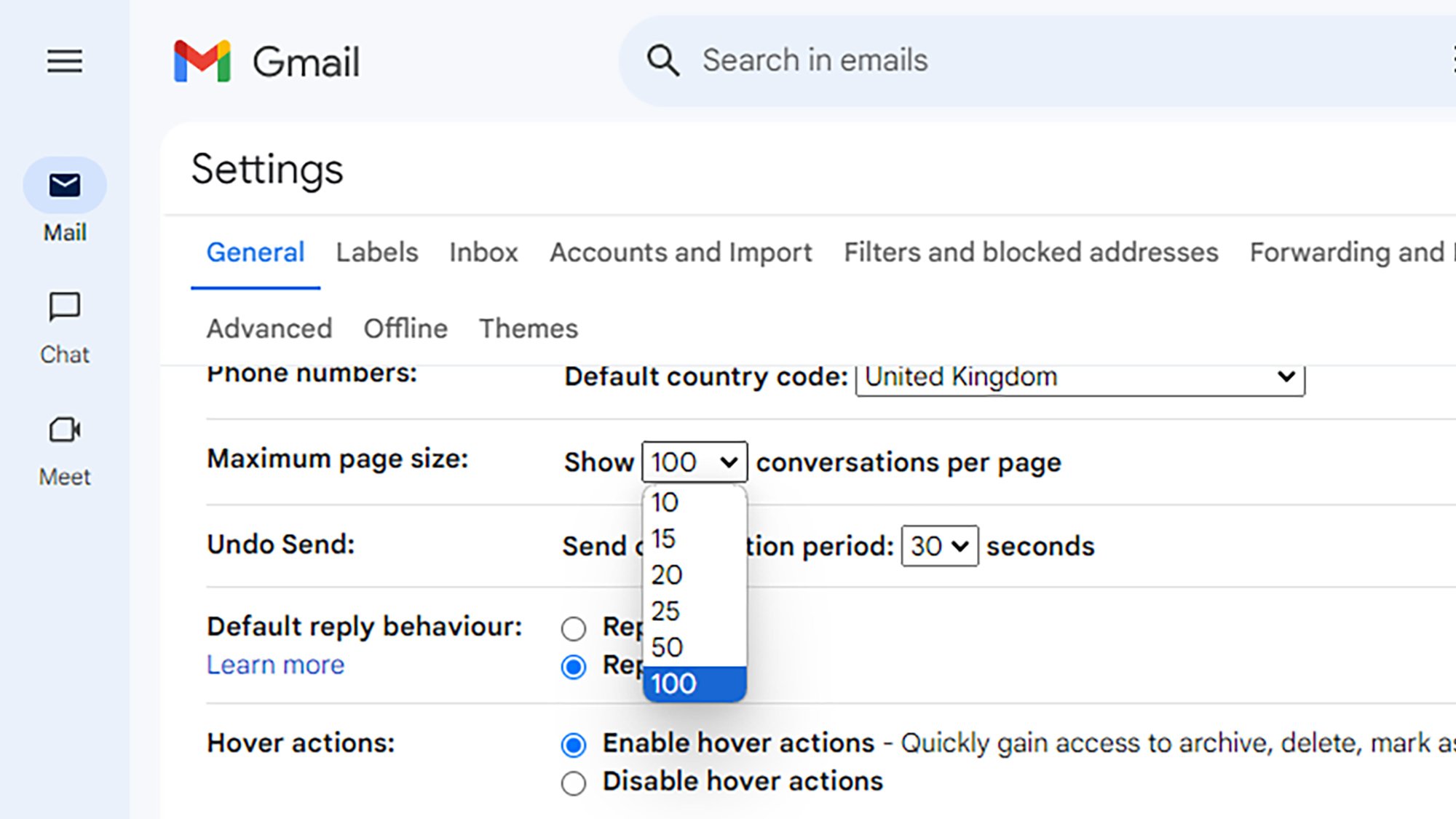The width and height of the screenshot is (1456, 819).
Task: Click the search magnifier icon
Action: tap(662, 61)
